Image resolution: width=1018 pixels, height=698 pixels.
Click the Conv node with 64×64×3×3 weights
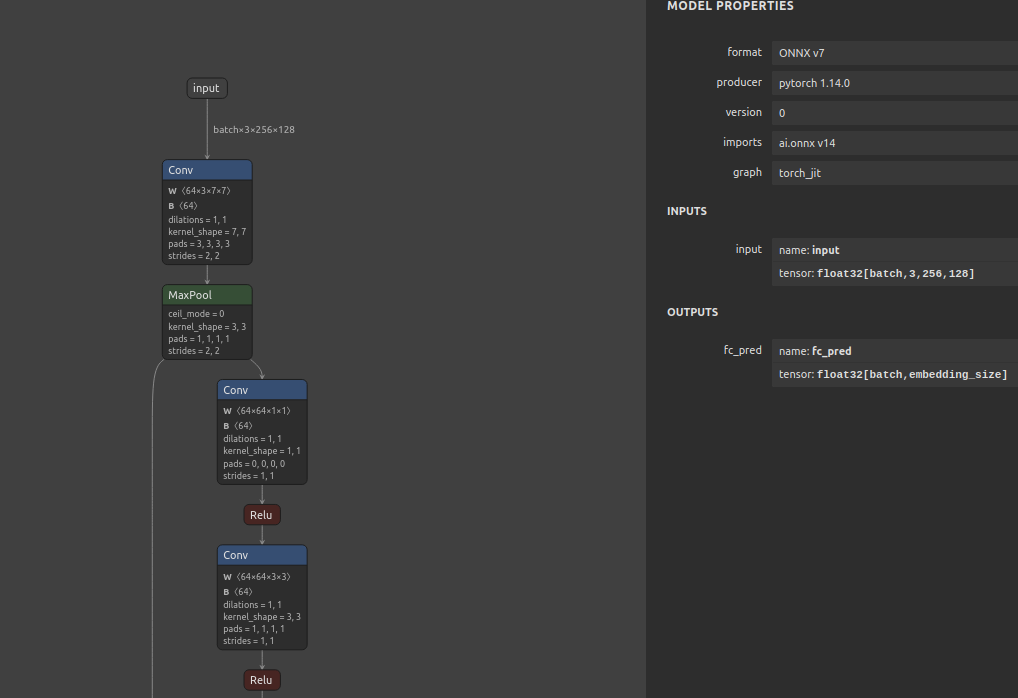click(262, 555)
